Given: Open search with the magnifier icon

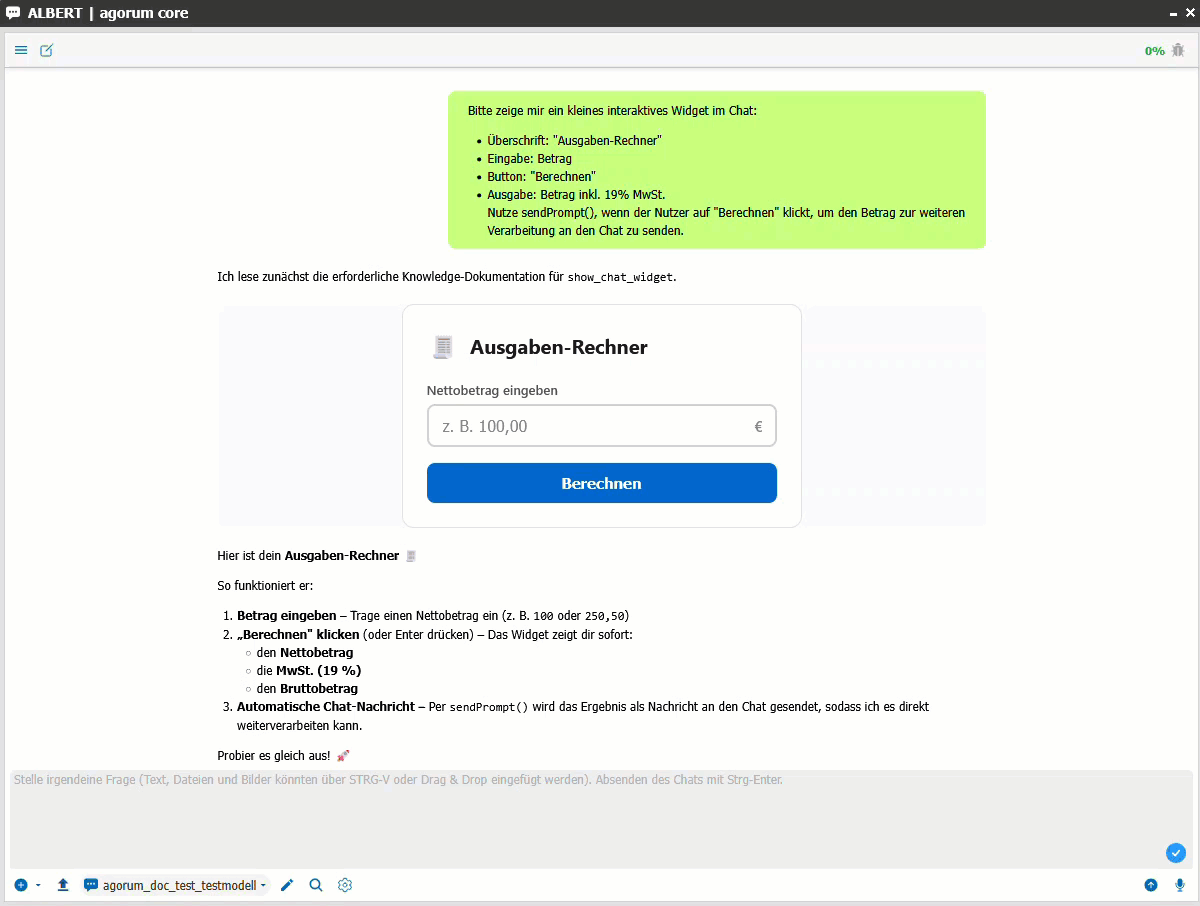Looking at the screenshot, I should tap(316, 885).
